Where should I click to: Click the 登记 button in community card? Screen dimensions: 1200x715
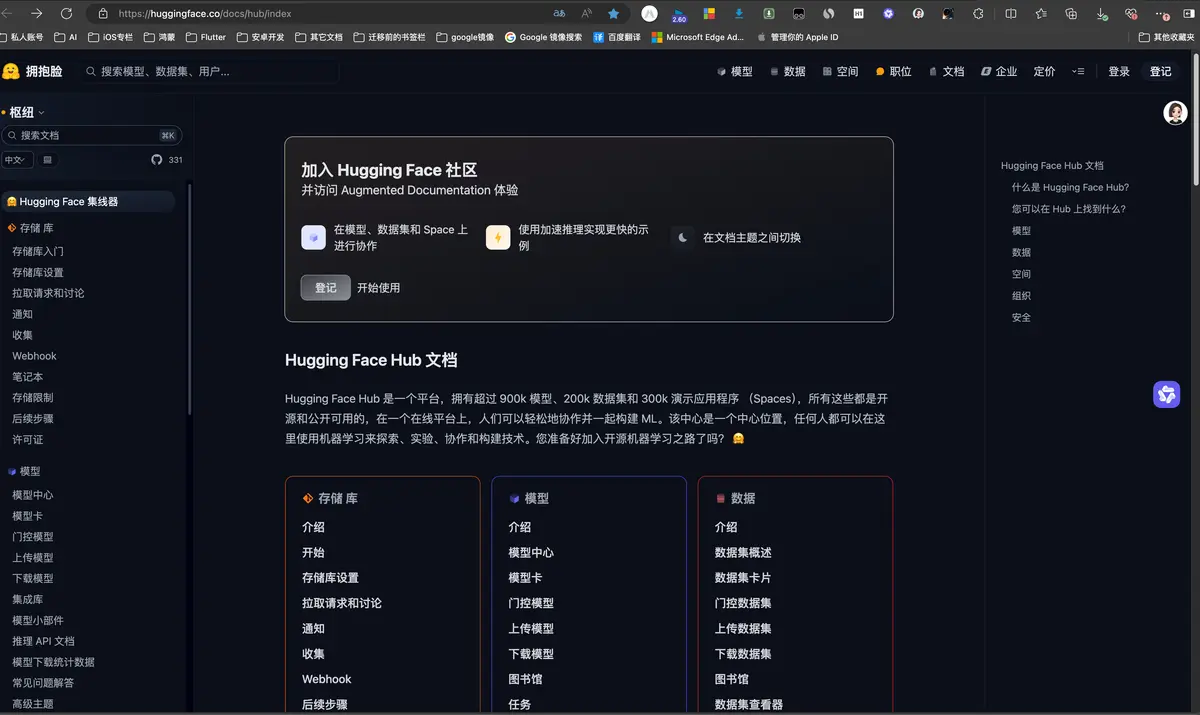pyautogui.click(x=326, y=288)
